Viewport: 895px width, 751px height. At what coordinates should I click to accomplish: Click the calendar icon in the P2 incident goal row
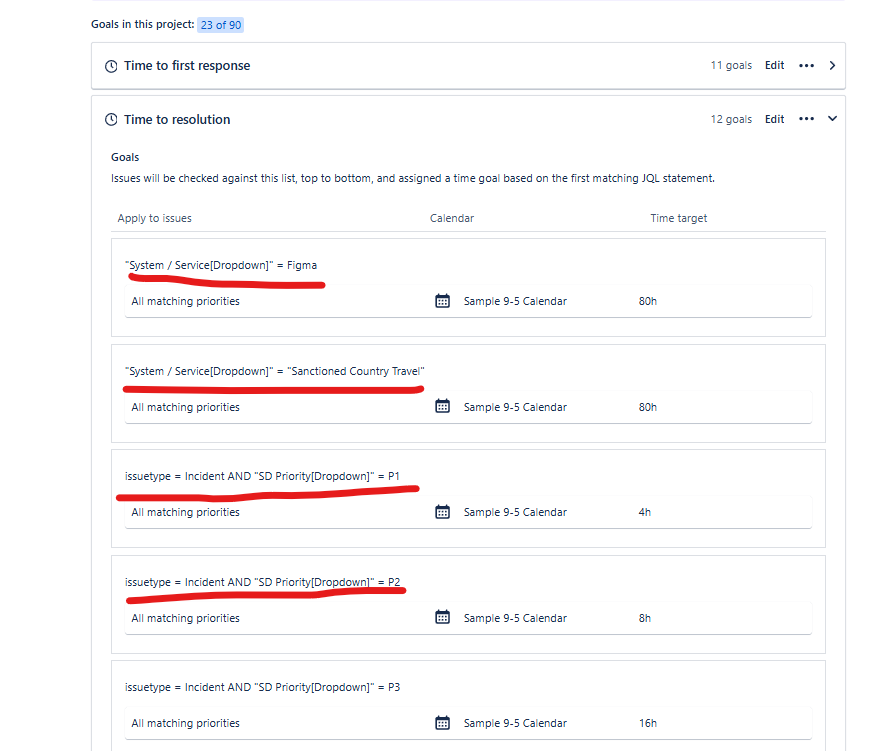pos(442,617)
